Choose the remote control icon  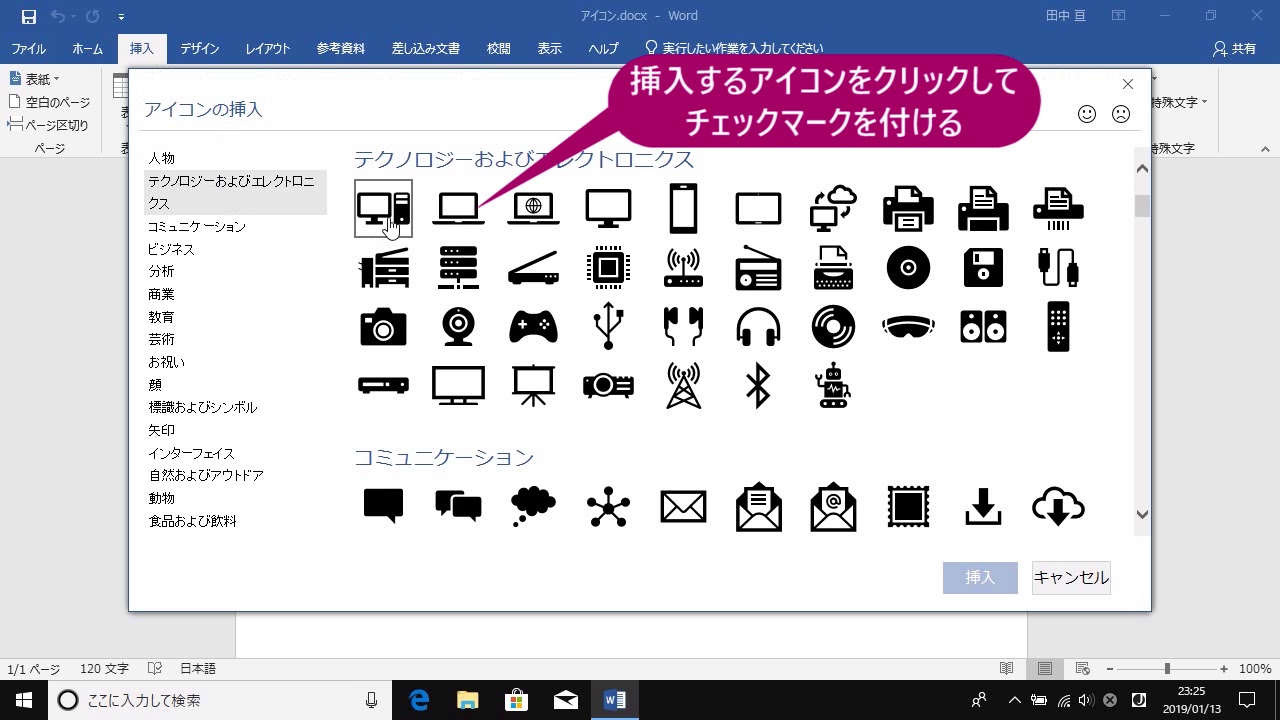[x=1058, y=327]
